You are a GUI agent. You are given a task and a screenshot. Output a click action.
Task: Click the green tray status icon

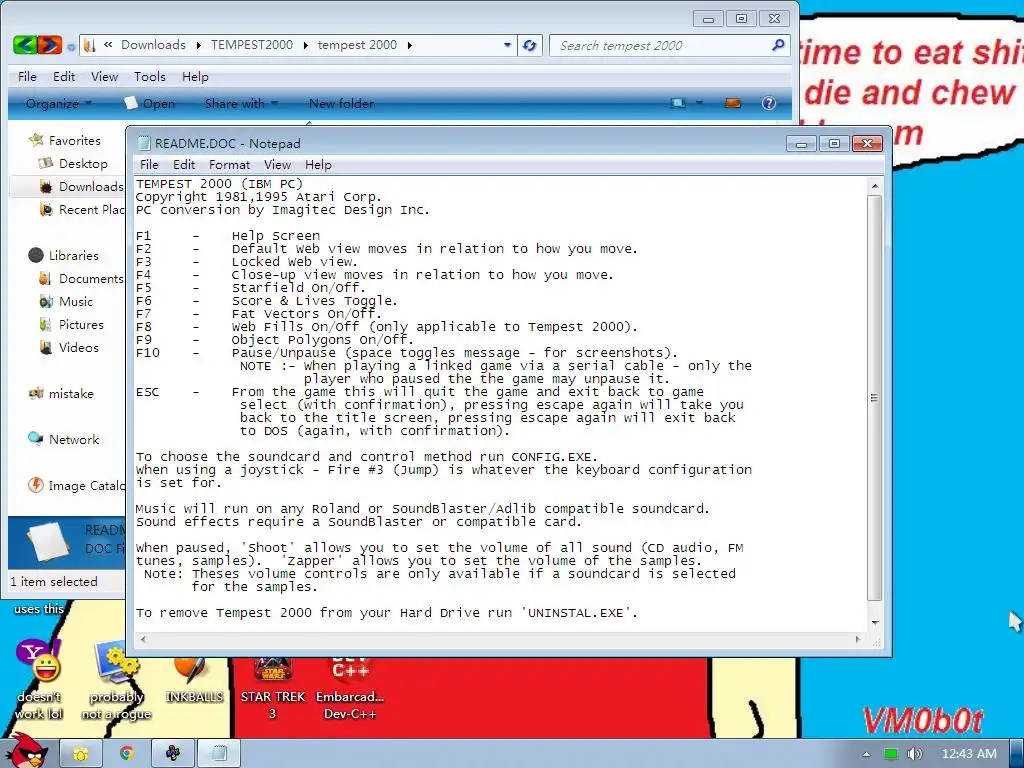coord(890,754)
